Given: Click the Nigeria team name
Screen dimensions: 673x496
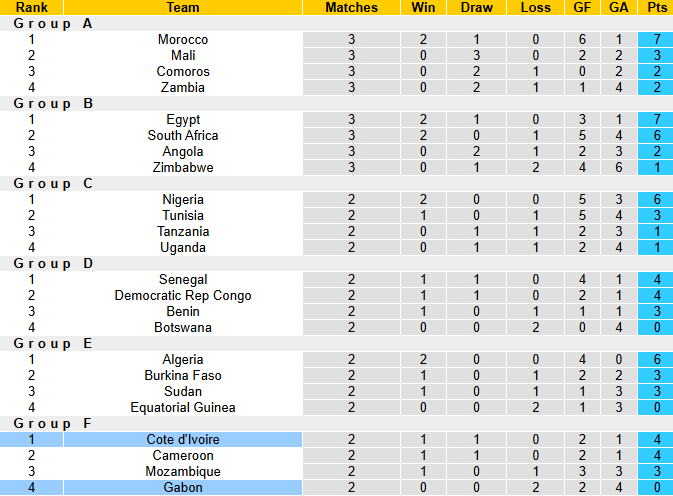Looking at the screenshot, I should [x=183, y=200].
